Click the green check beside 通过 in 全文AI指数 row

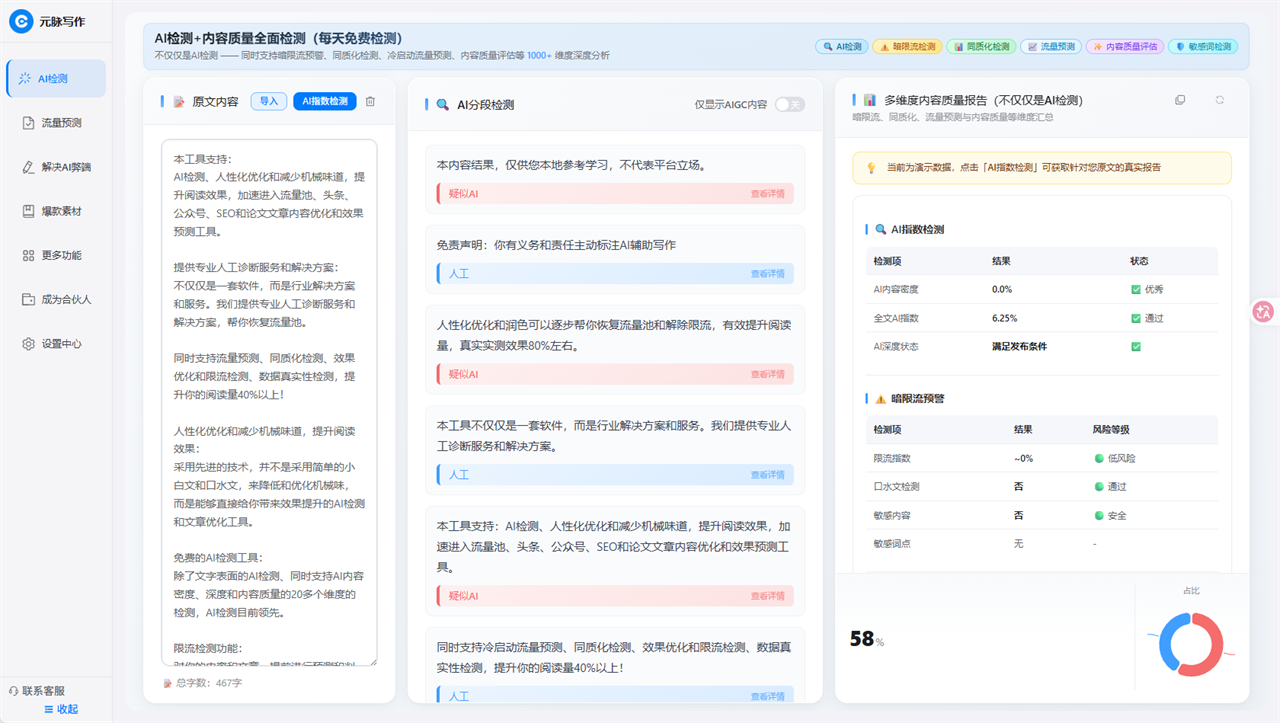point(1136,318)
